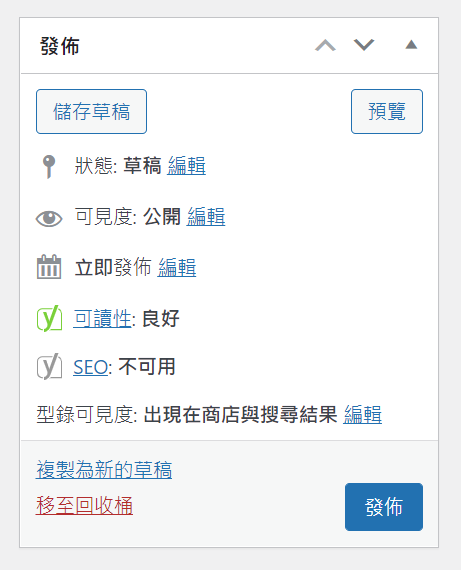
Task: Click the blue 發佈 publish button
Action: 384,507
